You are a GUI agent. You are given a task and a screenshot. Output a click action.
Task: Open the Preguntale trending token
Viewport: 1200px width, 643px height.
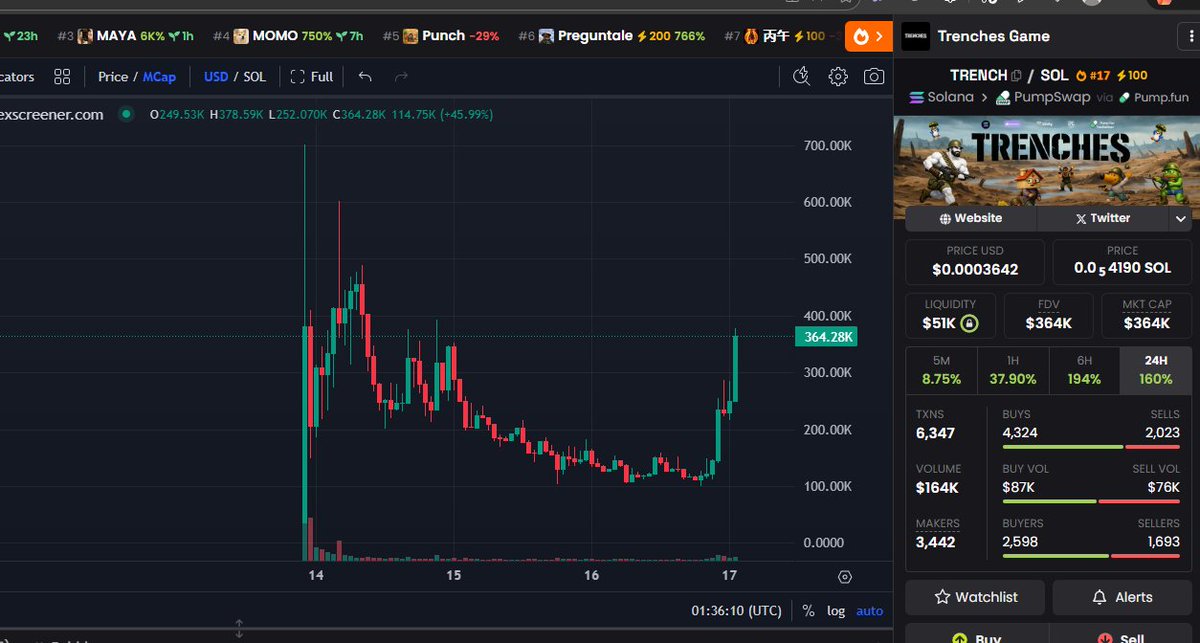pyautogui.click(x=611, y=36)
